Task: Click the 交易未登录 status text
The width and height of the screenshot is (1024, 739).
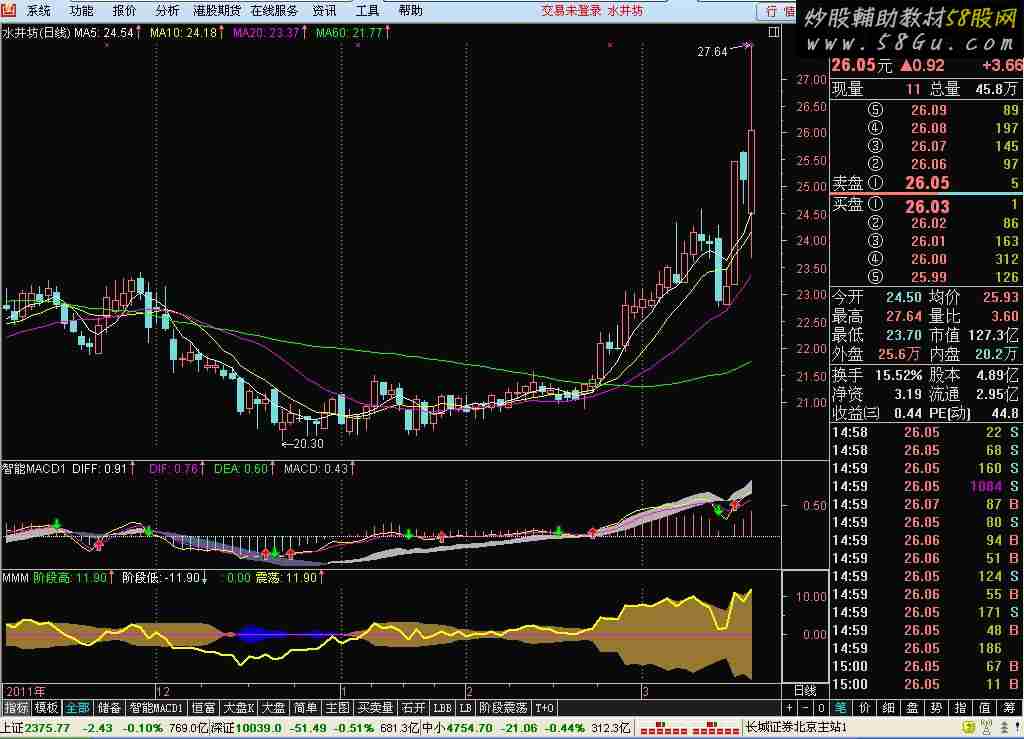Action: click(x=571, y=10)
